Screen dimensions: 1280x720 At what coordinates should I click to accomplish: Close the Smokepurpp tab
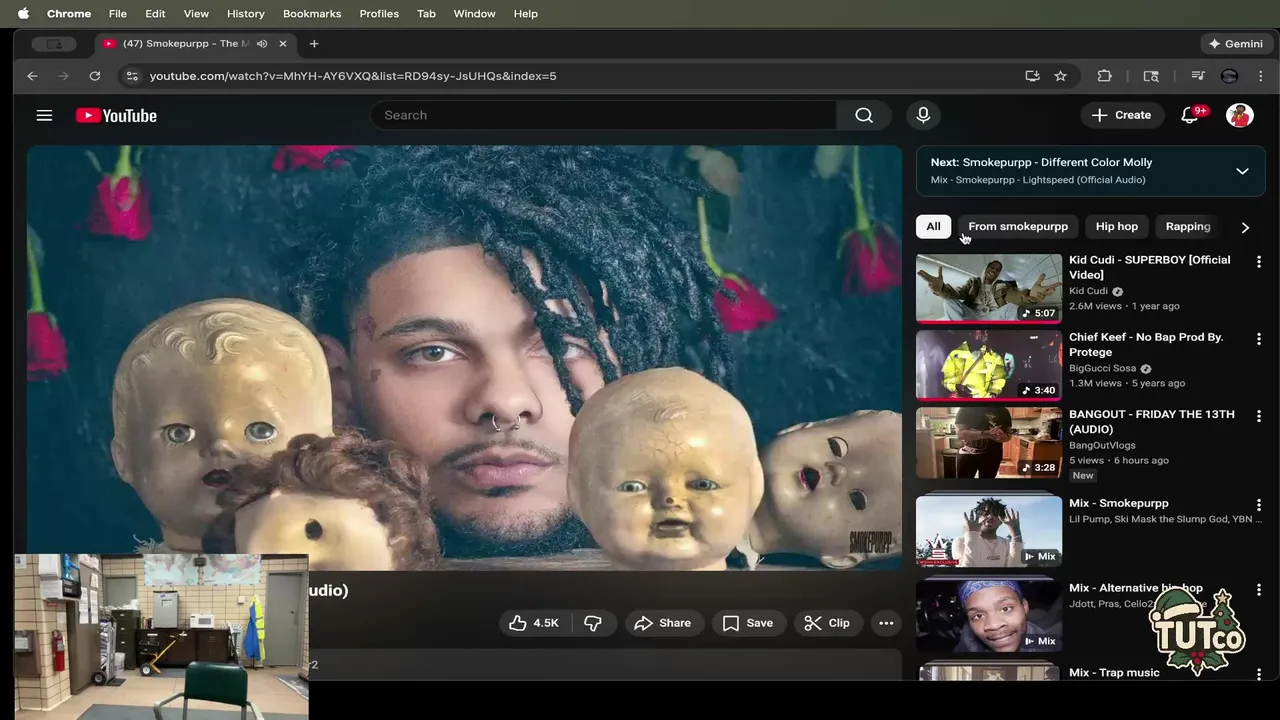tap(283, 44)
